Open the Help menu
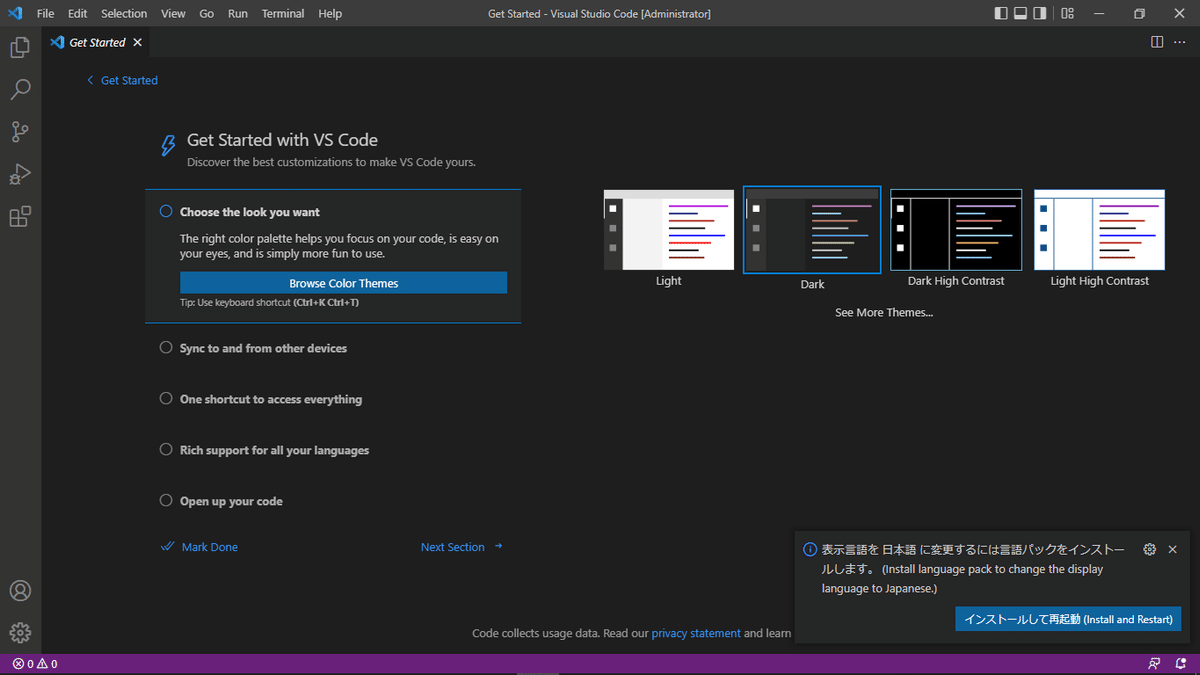The width and height of the screenshot is (1200, 675). (330, 13)
